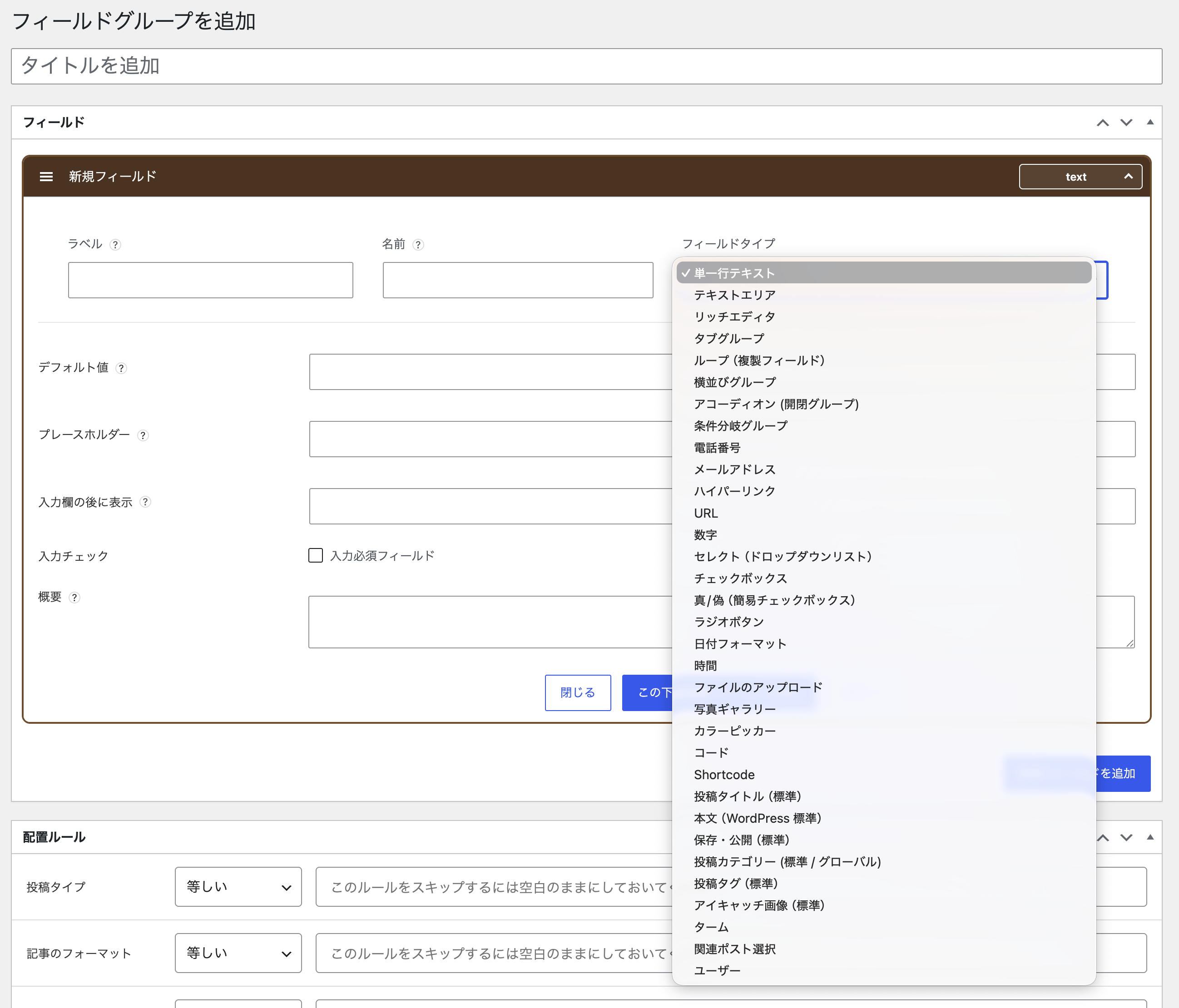
Task: Select 写真ギャラリー field type
Action: click(884, 709)
